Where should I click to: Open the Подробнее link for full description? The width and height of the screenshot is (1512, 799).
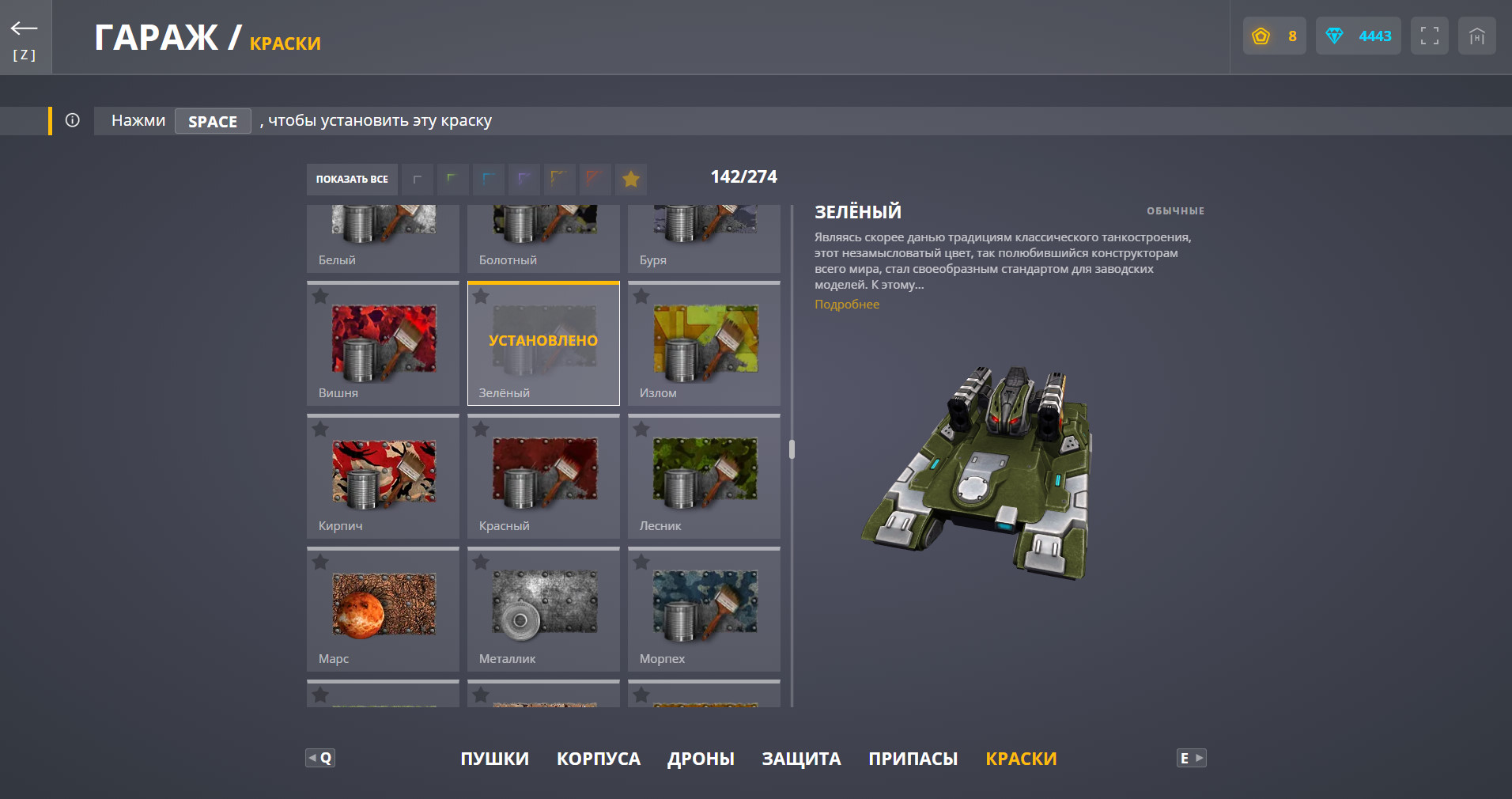click(847, 305)
